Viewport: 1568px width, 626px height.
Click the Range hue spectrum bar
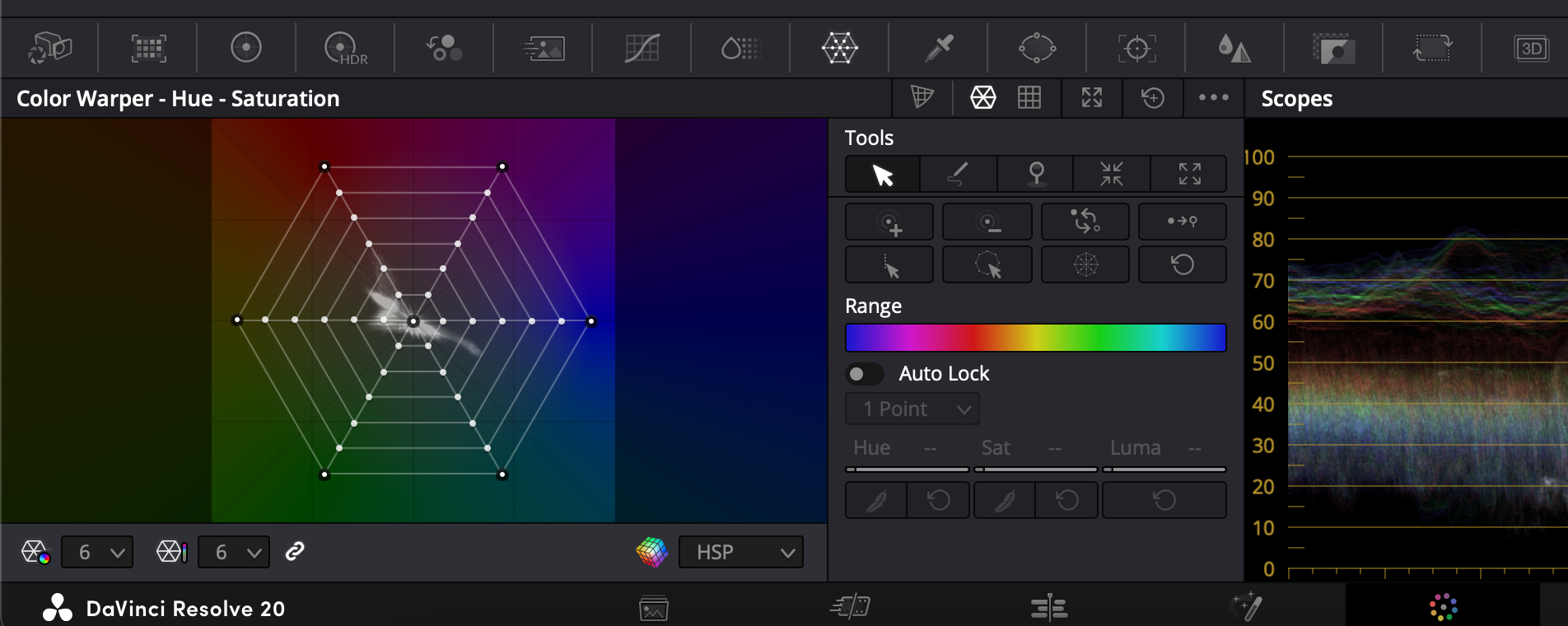pyautogui.click(x=1035, y=338)
